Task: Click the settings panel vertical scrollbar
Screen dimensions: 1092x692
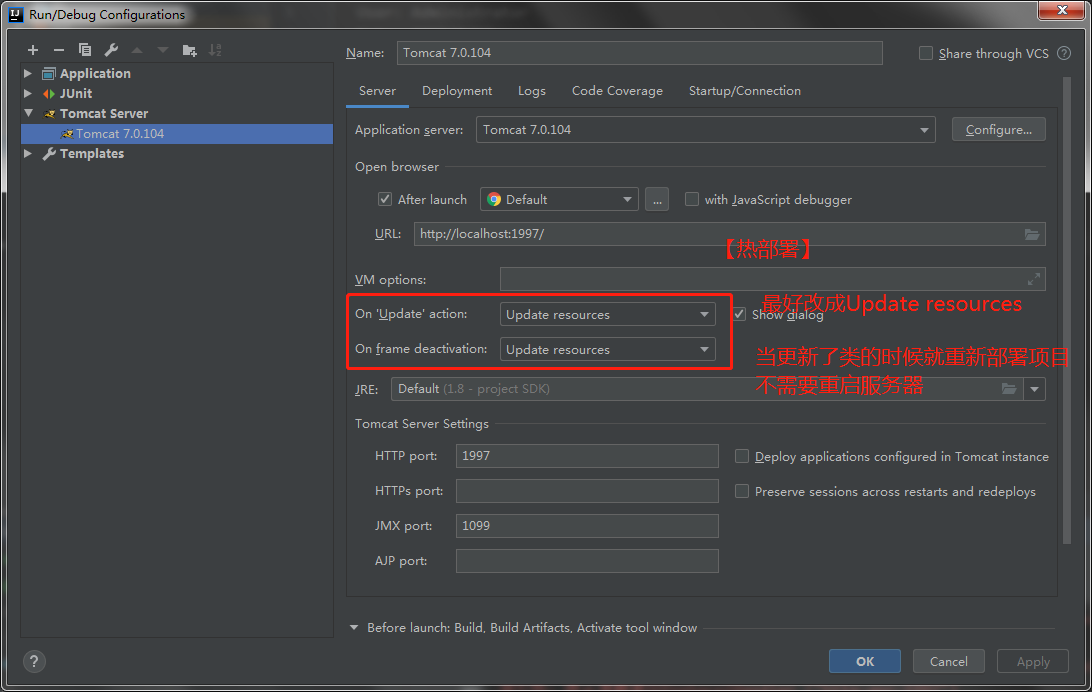Action: pos(1066,310)
